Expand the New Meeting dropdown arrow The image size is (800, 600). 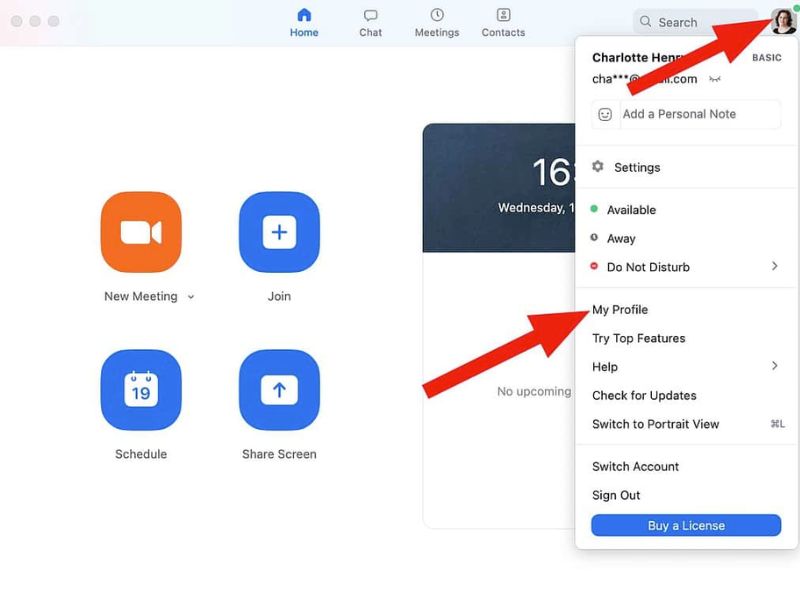[191, 297]
